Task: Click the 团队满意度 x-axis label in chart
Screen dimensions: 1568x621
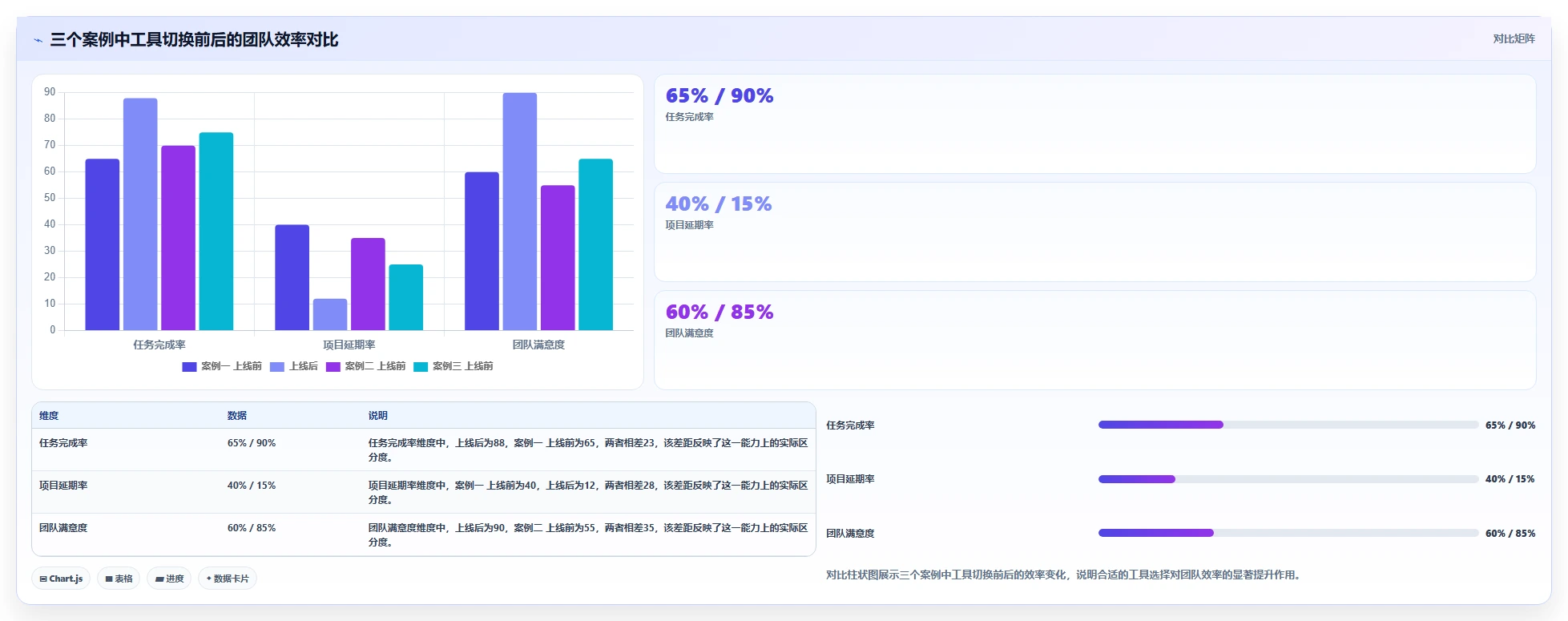Action: 538,345
